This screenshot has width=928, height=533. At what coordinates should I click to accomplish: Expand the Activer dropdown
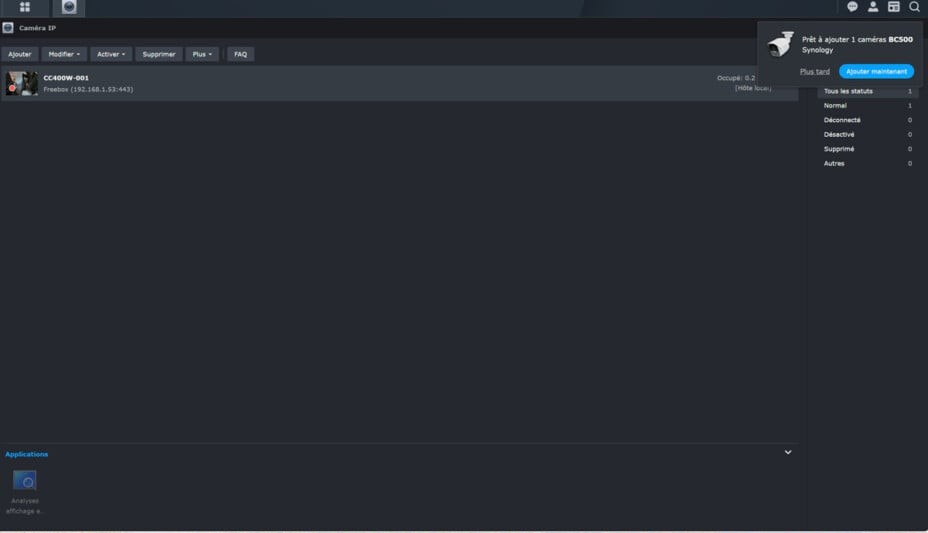point(111,54)
